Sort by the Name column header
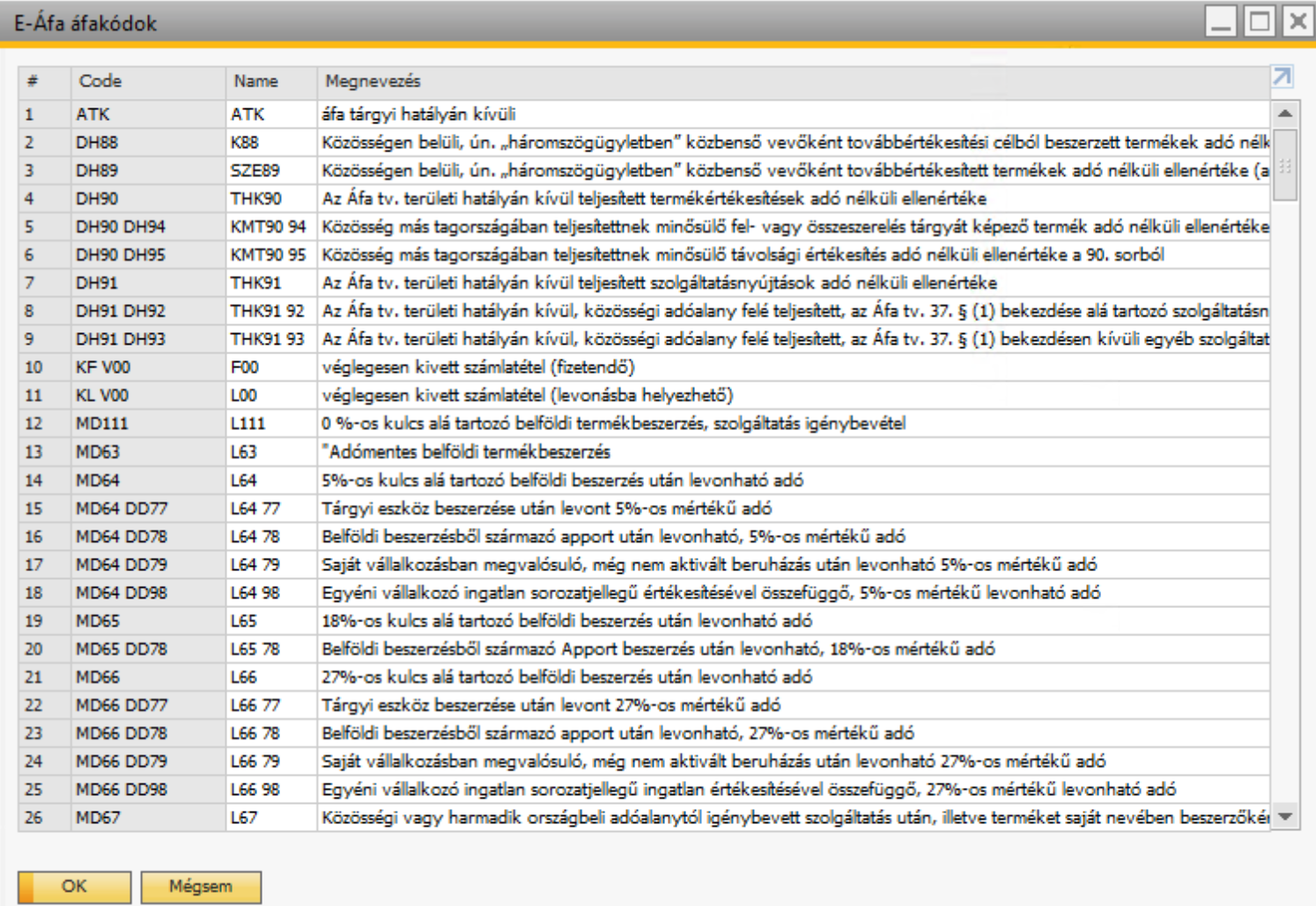The image size is (1316, 906). point(271,81)
